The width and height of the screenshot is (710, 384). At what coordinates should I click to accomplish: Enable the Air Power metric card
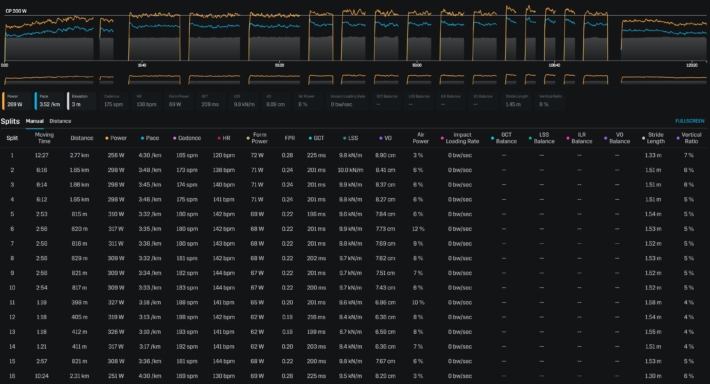[309, 101]
